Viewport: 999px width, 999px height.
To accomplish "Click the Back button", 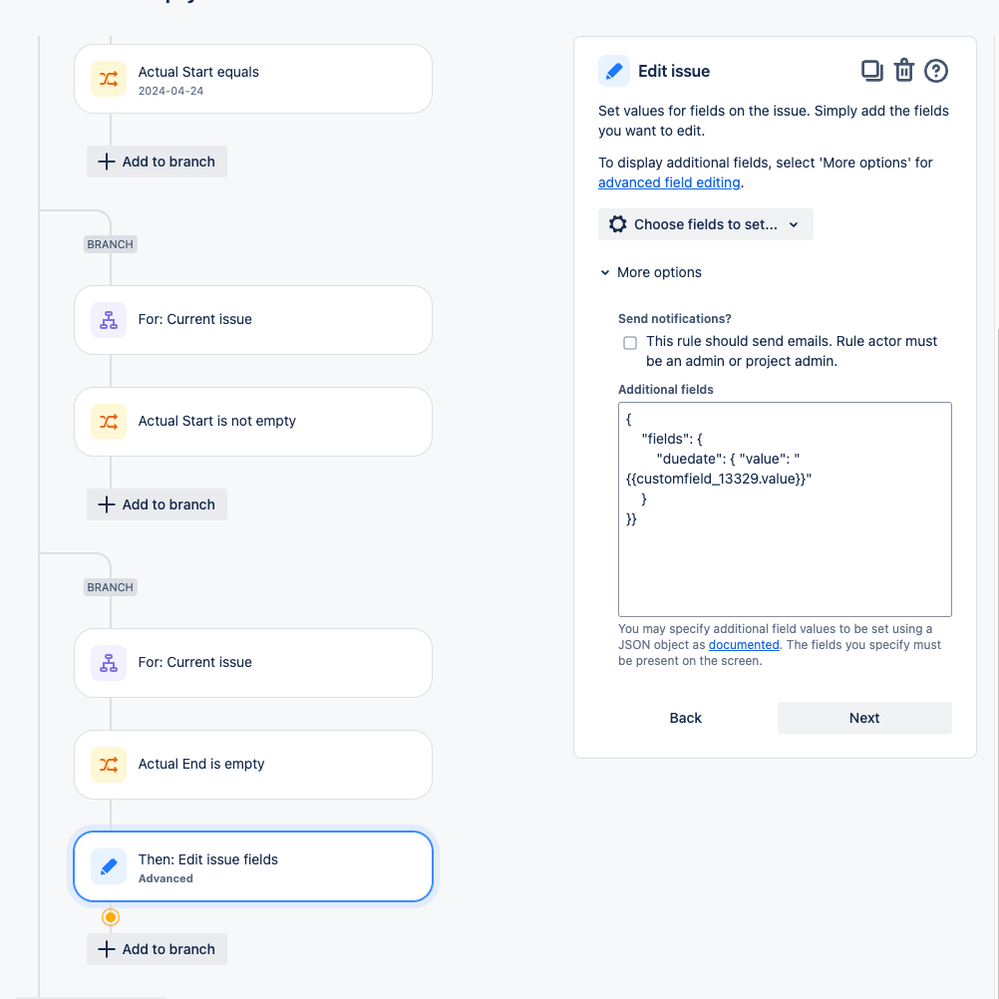I will 685,718.
